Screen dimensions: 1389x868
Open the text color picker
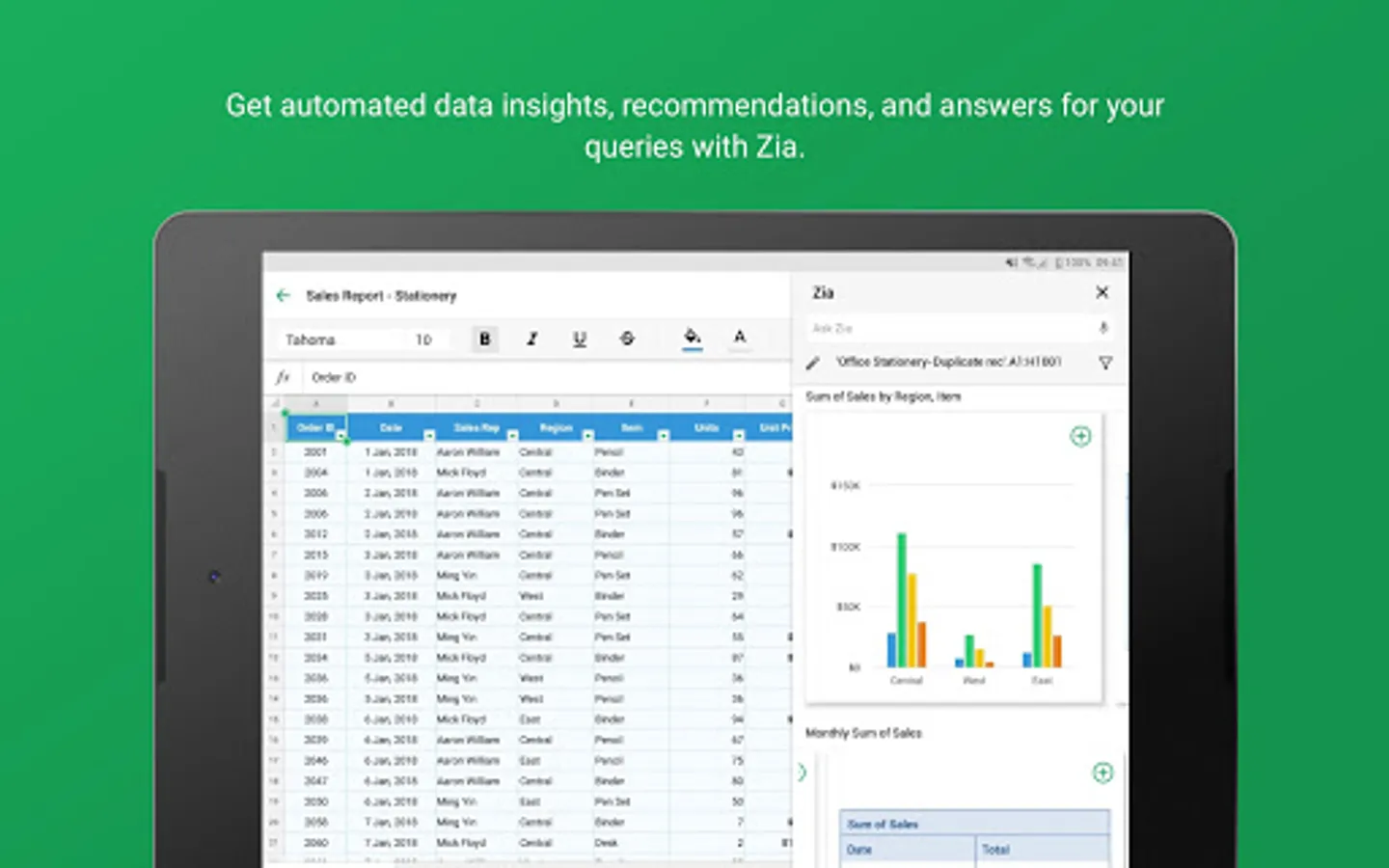point(740,338)
